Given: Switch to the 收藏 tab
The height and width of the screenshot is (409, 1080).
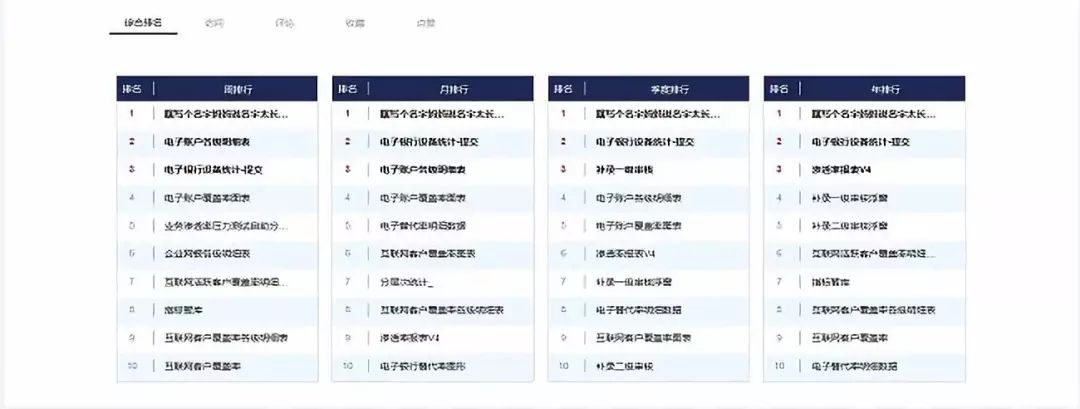Looking at the screenshot, I should pyautogui.click(x=355, y=23).
